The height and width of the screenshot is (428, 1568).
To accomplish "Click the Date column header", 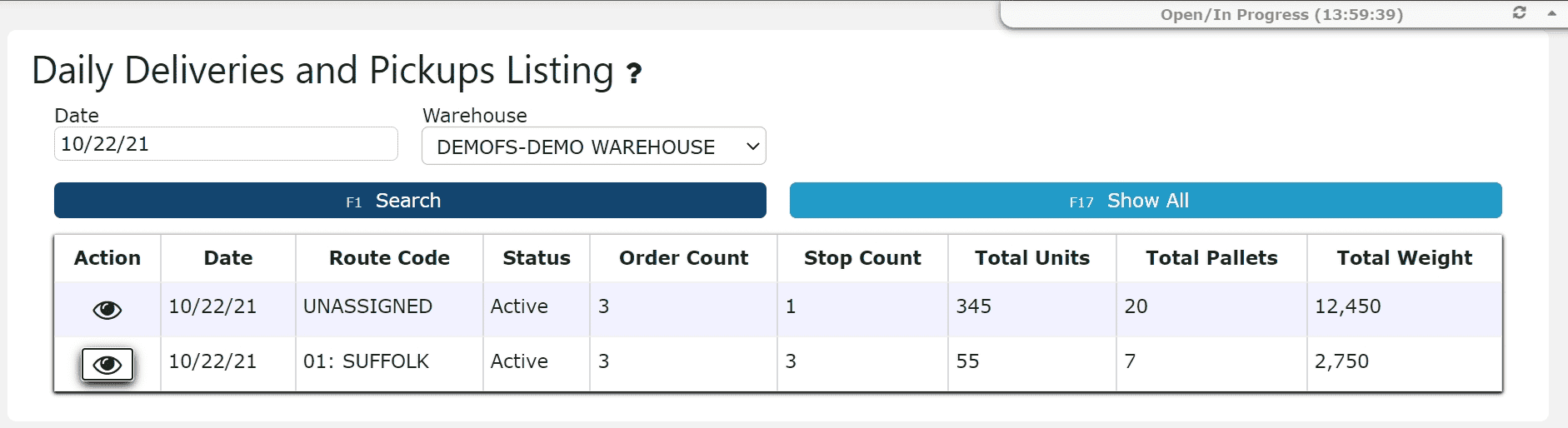I will click(x=228, y=258).
